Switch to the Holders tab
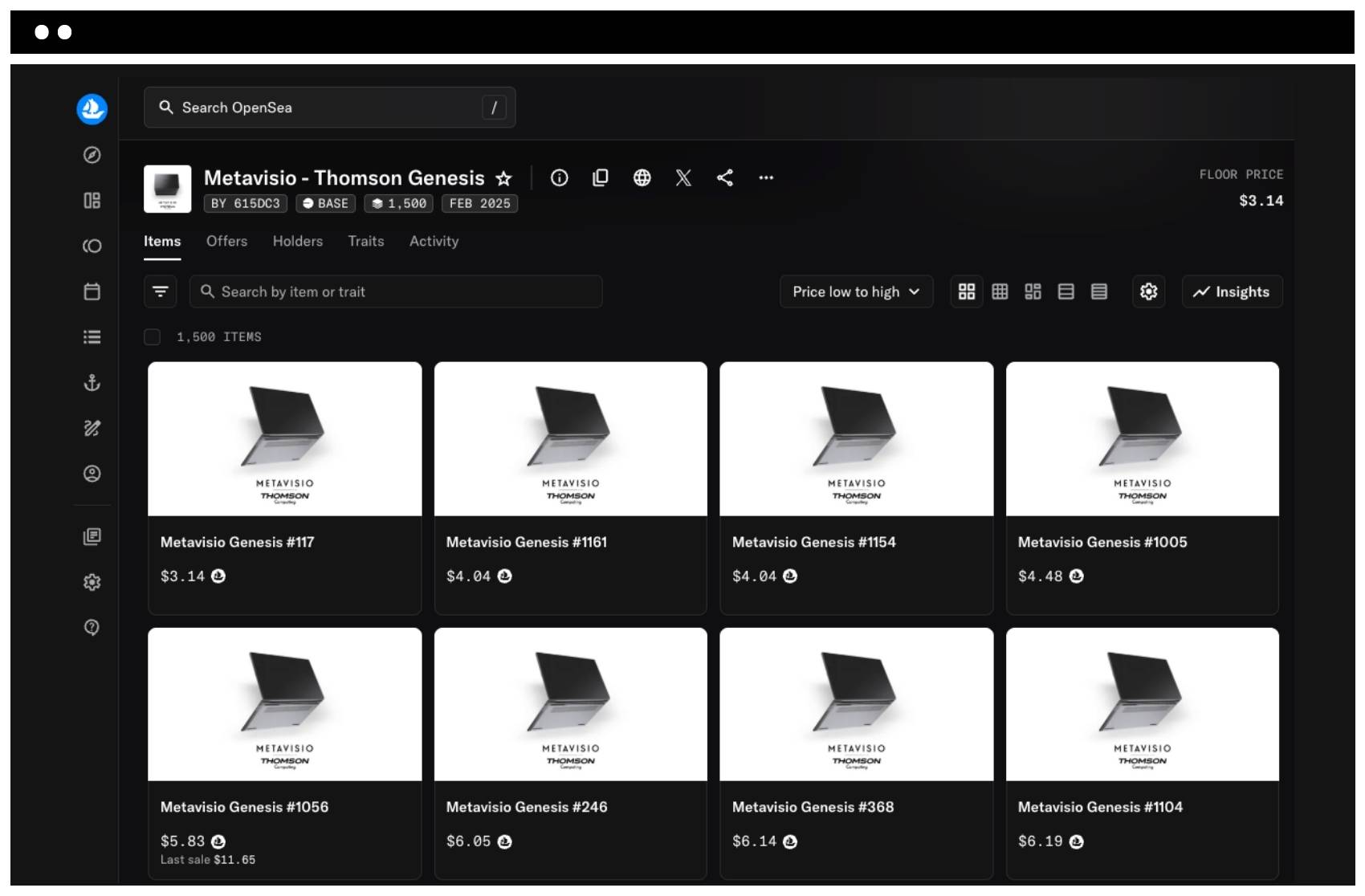1365x896 pixels. click(298, 241)
